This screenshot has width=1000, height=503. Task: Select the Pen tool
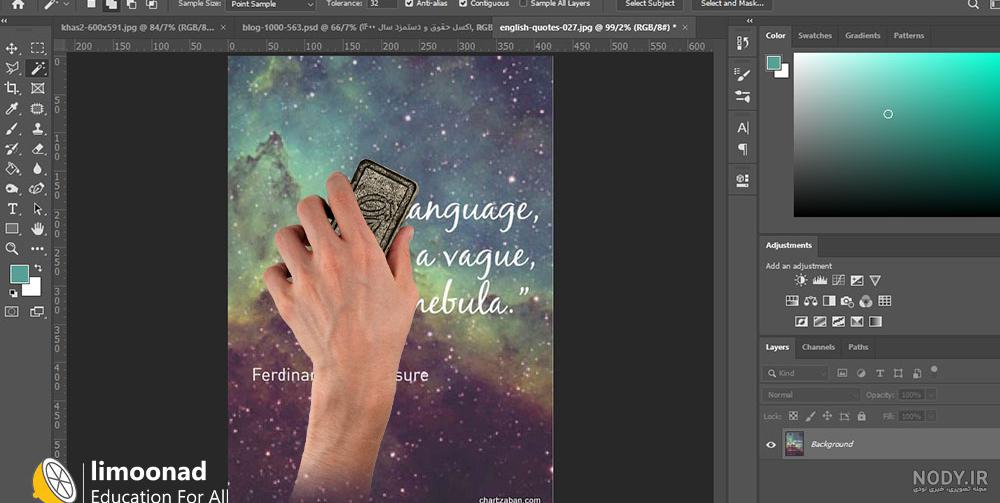(x=38, y=189)
